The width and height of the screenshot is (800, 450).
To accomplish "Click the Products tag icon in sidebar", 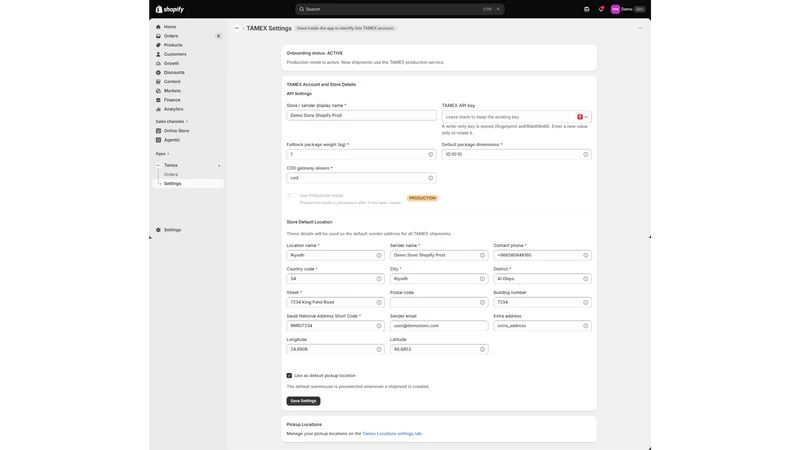I will [x=158, y=45].
